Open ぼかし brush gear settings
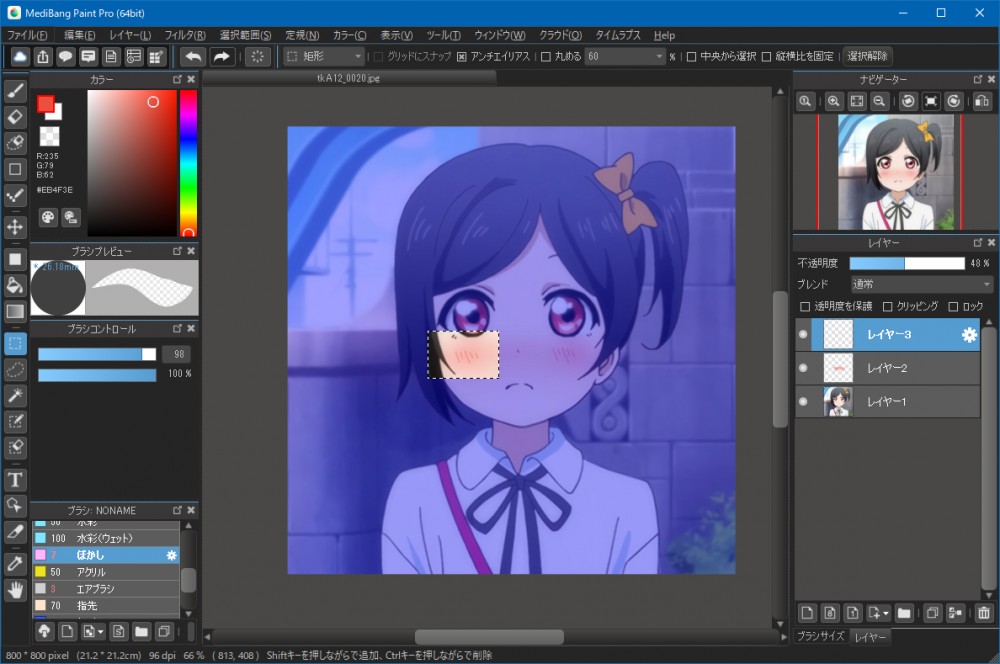The height and width of the screenshot is (664, 1000). click(171, 556)
